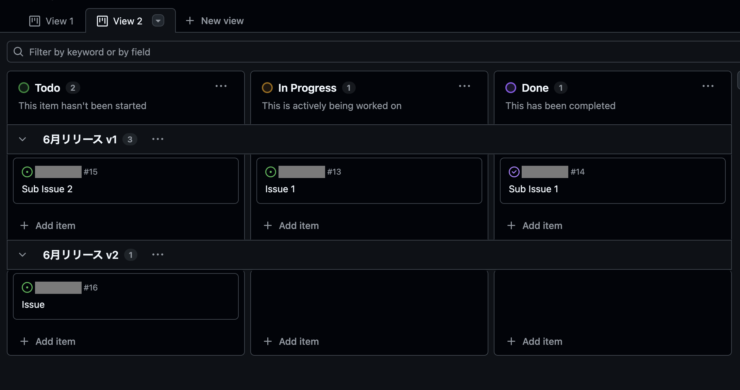Open the Sub Issue 1 card

pyautogui.click(x=613, y=181)
